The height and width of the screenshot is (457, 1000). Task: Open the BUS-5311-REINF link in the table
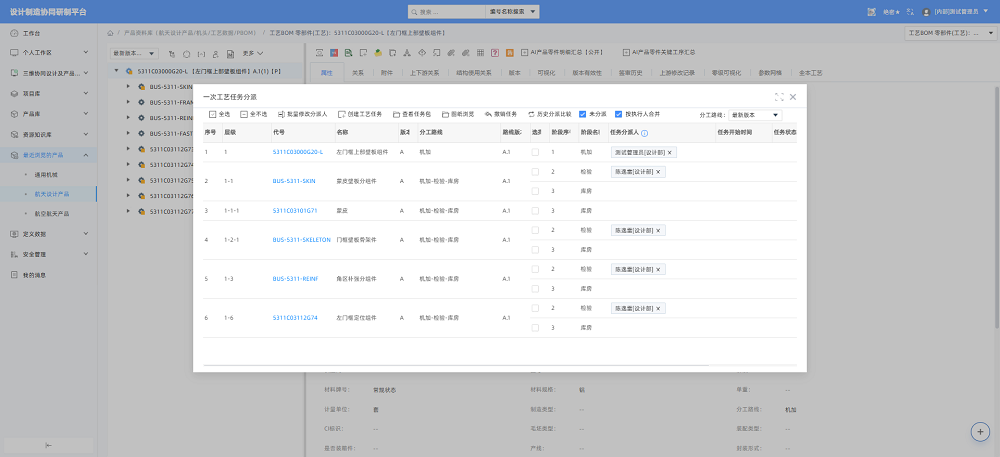coord(295,279)
